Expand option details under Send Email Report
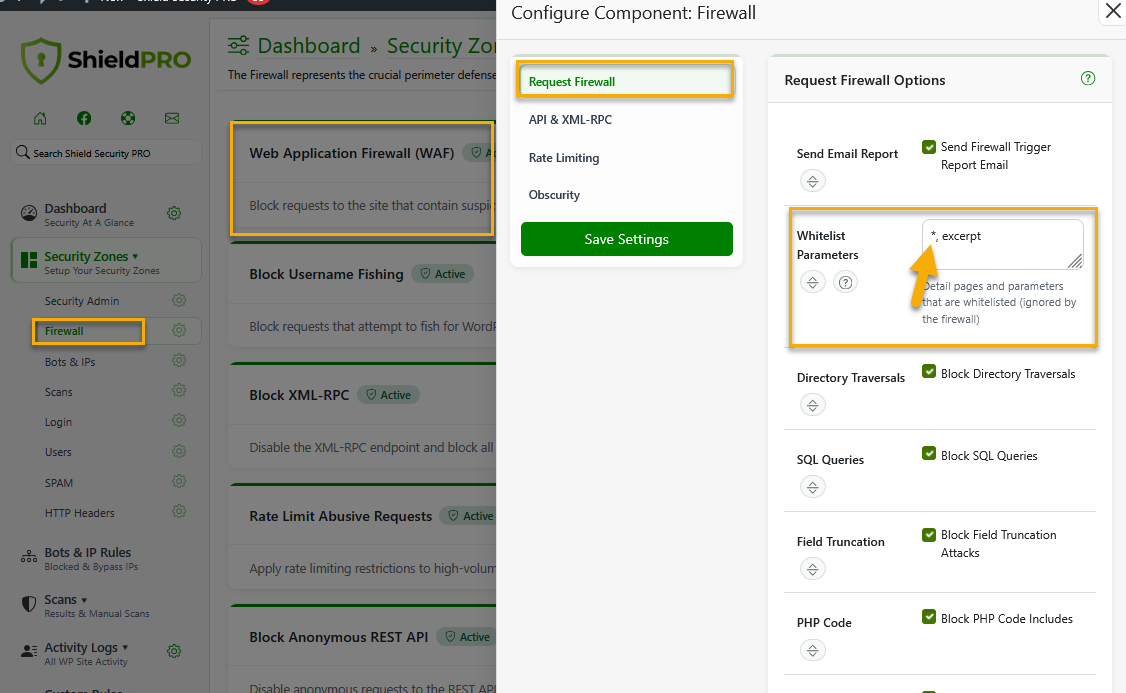 tap(813, 181)
